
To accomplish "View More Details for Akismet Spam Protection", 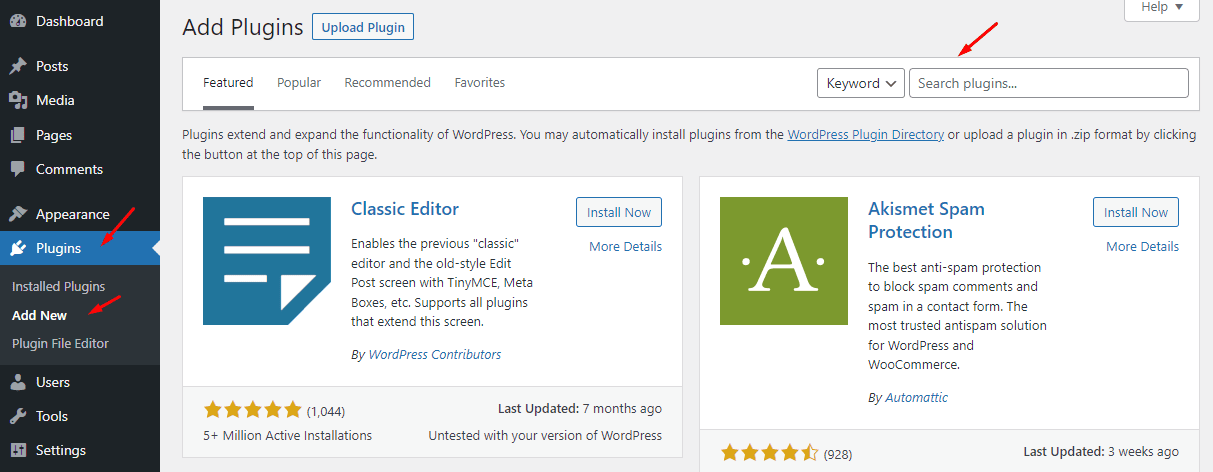I will point(1142,246).
